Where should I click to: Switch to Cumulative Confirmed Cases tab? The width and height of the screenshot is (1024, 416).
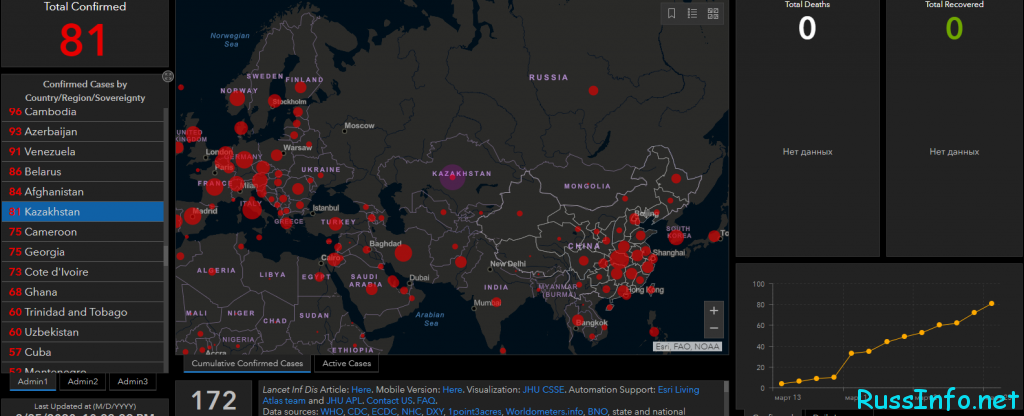(x=247, y=363)
